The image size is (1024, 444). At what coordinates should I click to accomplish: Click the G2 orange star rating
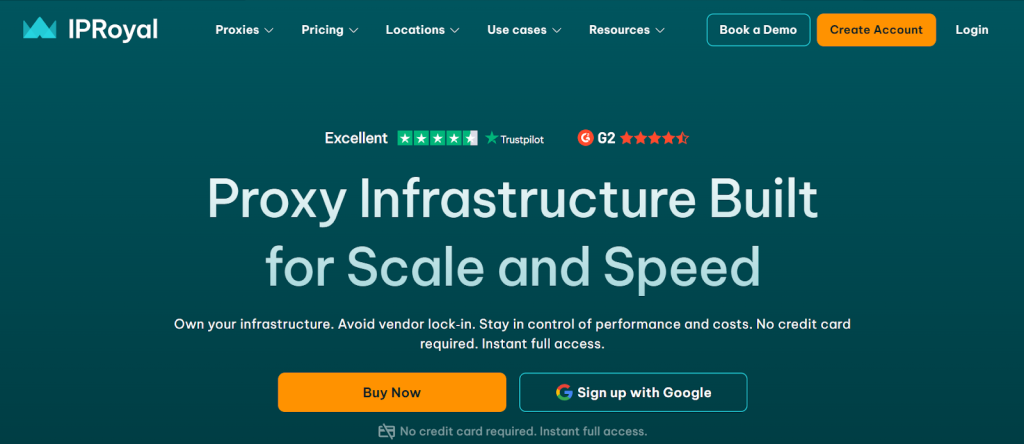654,138
